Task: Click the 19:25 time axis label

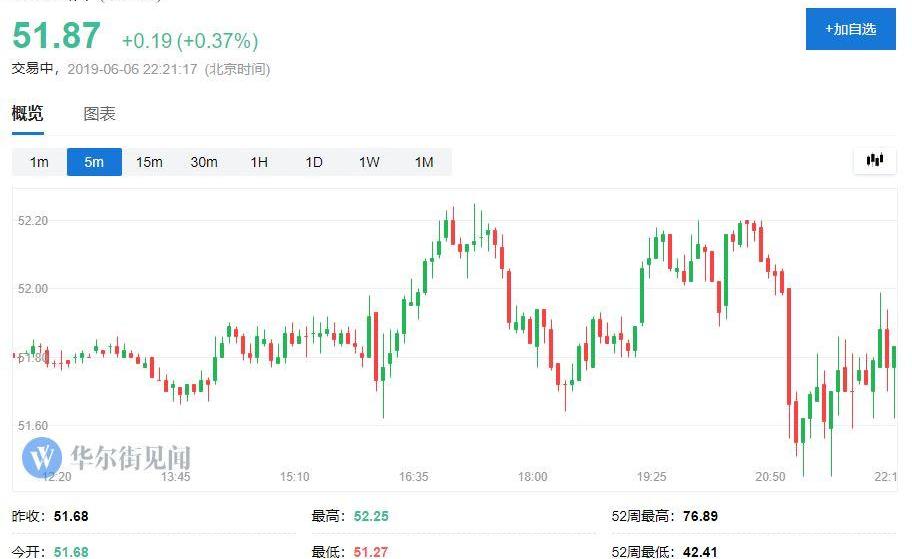Action: [651, 477]
